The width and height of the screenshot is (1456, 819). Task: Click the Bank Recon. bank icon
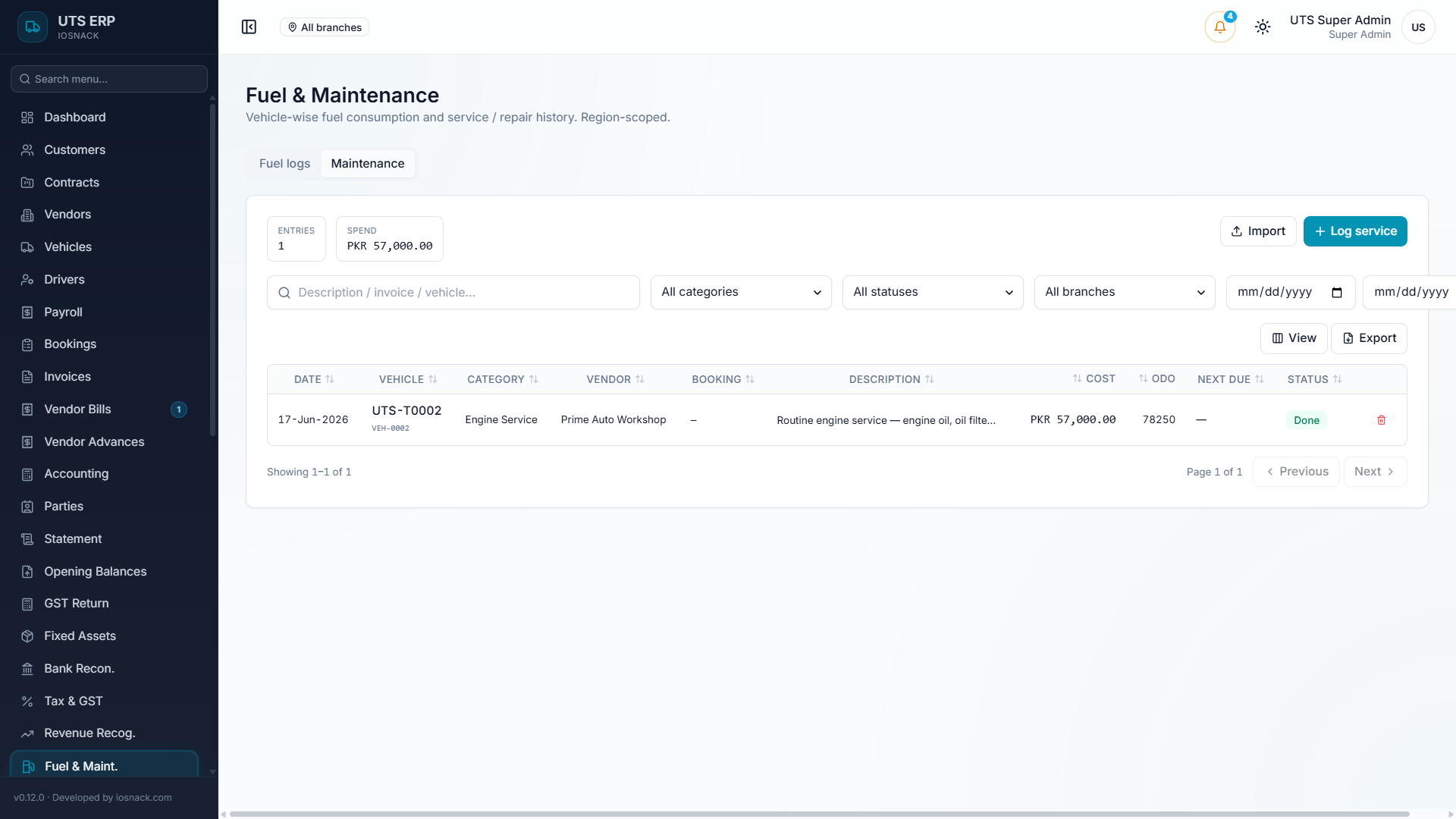[x=27, y=669]
